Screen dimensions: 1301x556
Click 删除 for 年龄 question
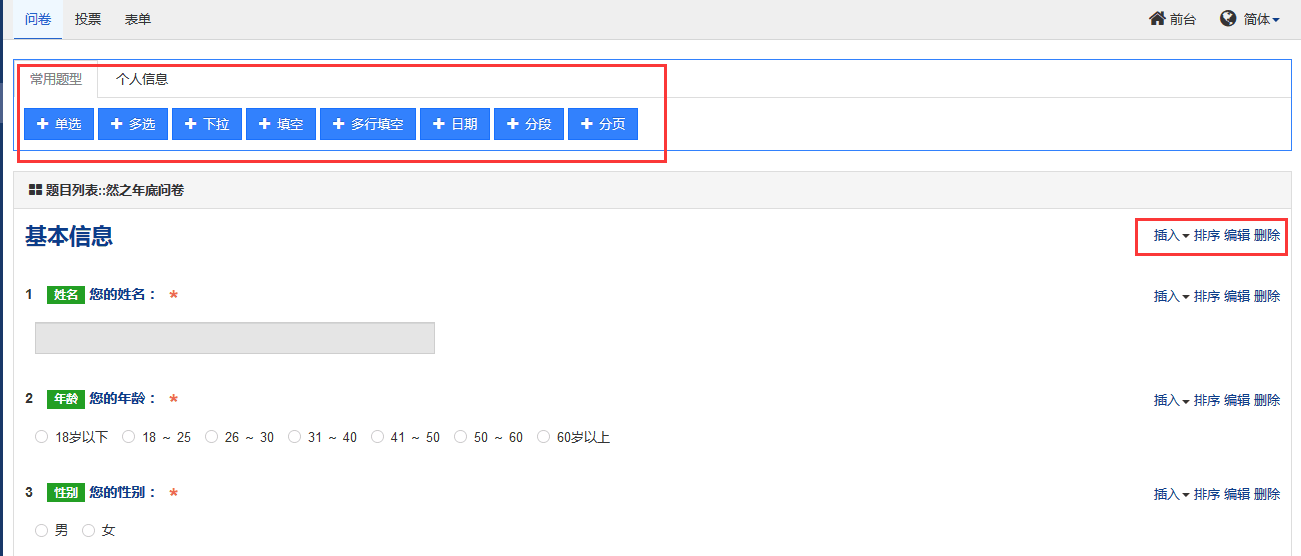[x=1267, y=400]
